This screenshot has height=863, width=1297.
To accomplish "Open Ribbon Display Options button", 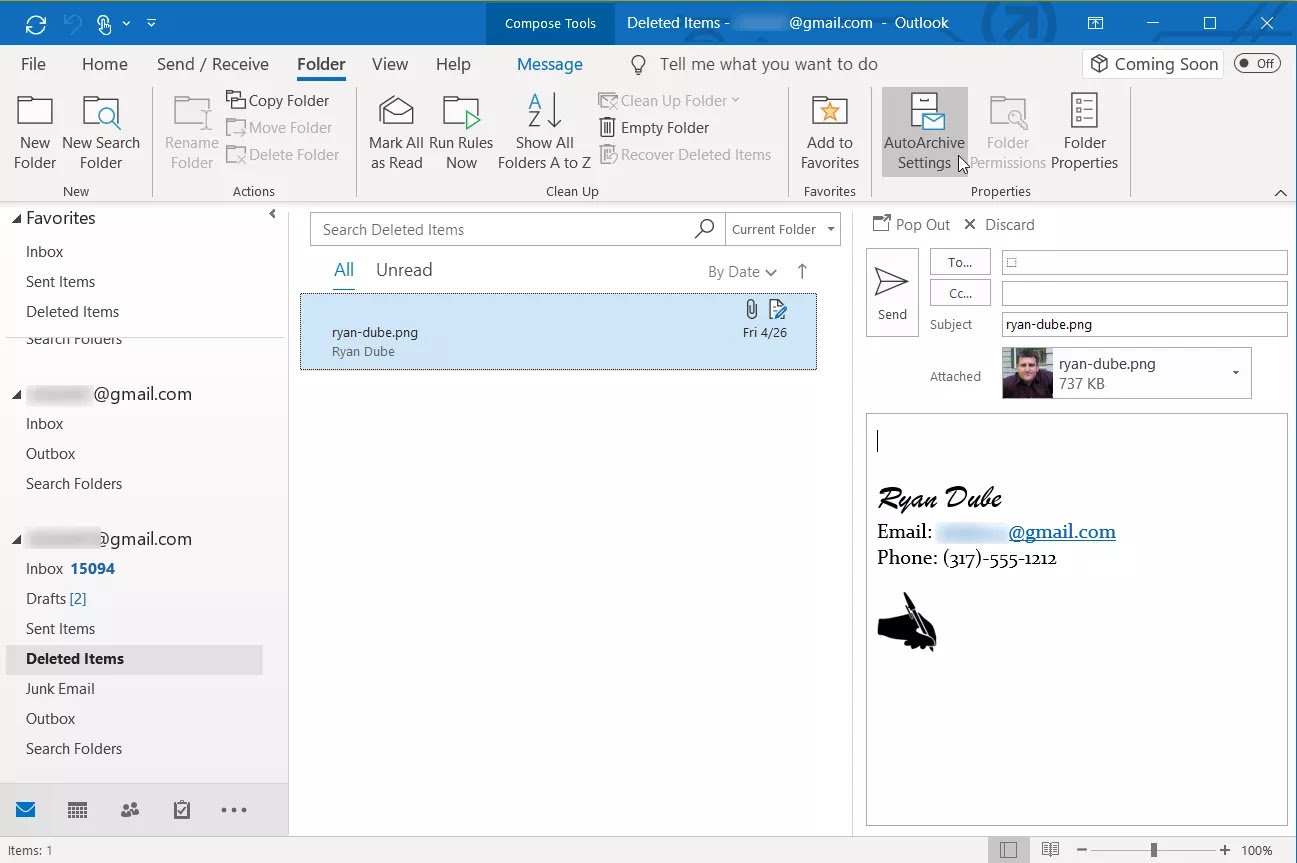I will pyautogui.click(x=1096, y=23).
